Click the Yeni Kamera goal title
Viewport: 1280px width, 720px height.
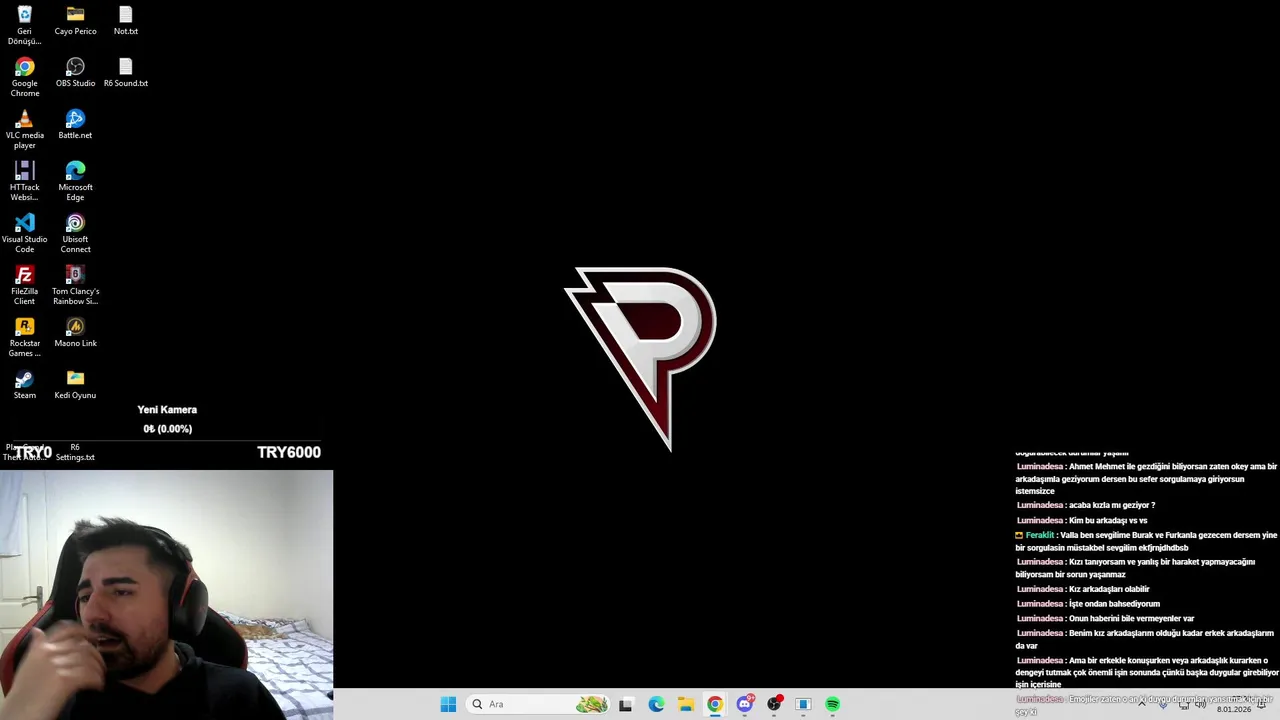pos(167,410)
